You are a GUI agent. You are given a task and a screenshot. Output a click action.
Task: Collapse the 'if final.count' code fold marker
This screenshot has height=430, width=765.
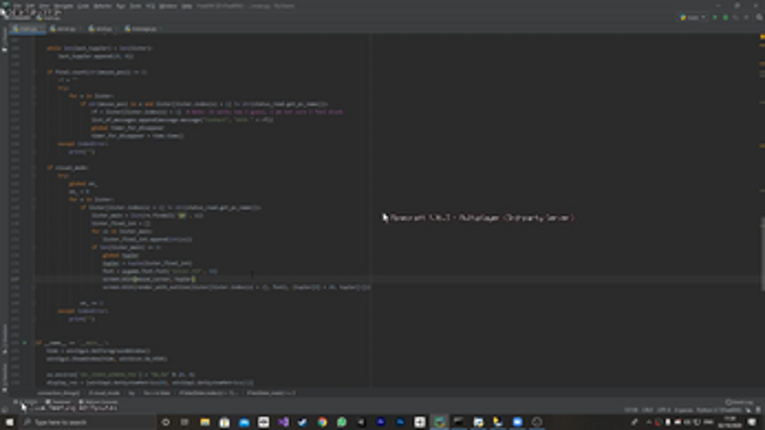click(x=34, y=72)
